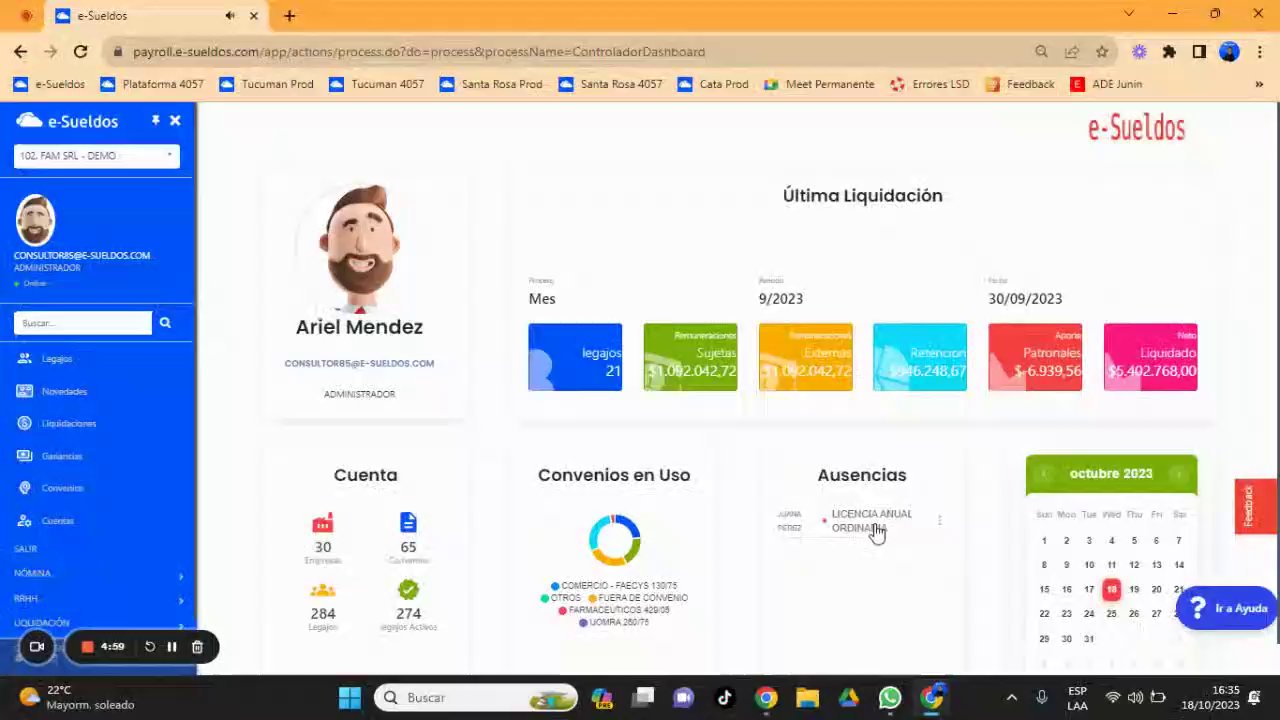Click the pink Neto Liquidado tile
Screen dimensions: 1280x720
[x=1150, y=357]
